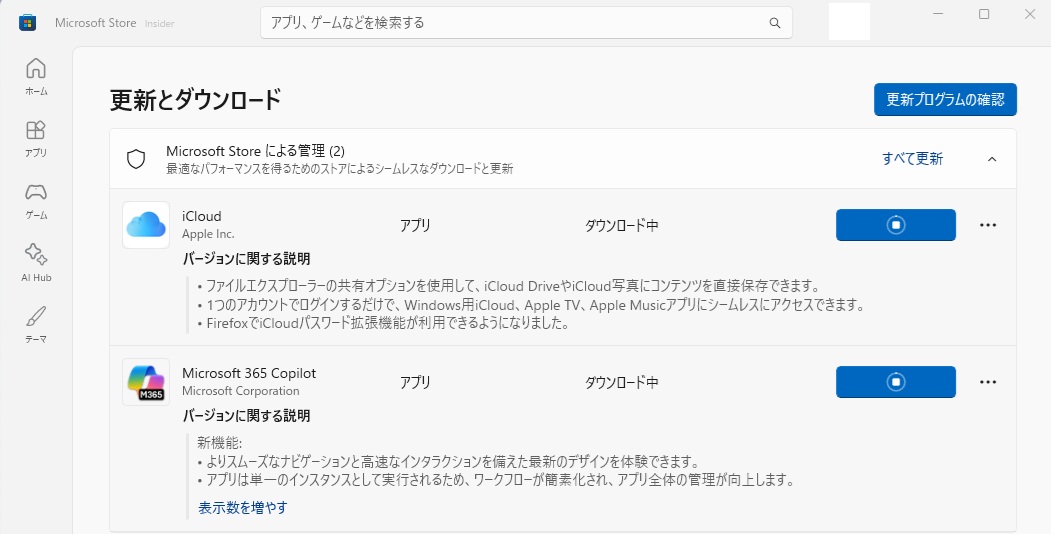Viewport: 1051px width, 534px height.
Task: Open more options for Microsoft 365 Copilot
Action: pyautogui.click(x=988, y=382)
